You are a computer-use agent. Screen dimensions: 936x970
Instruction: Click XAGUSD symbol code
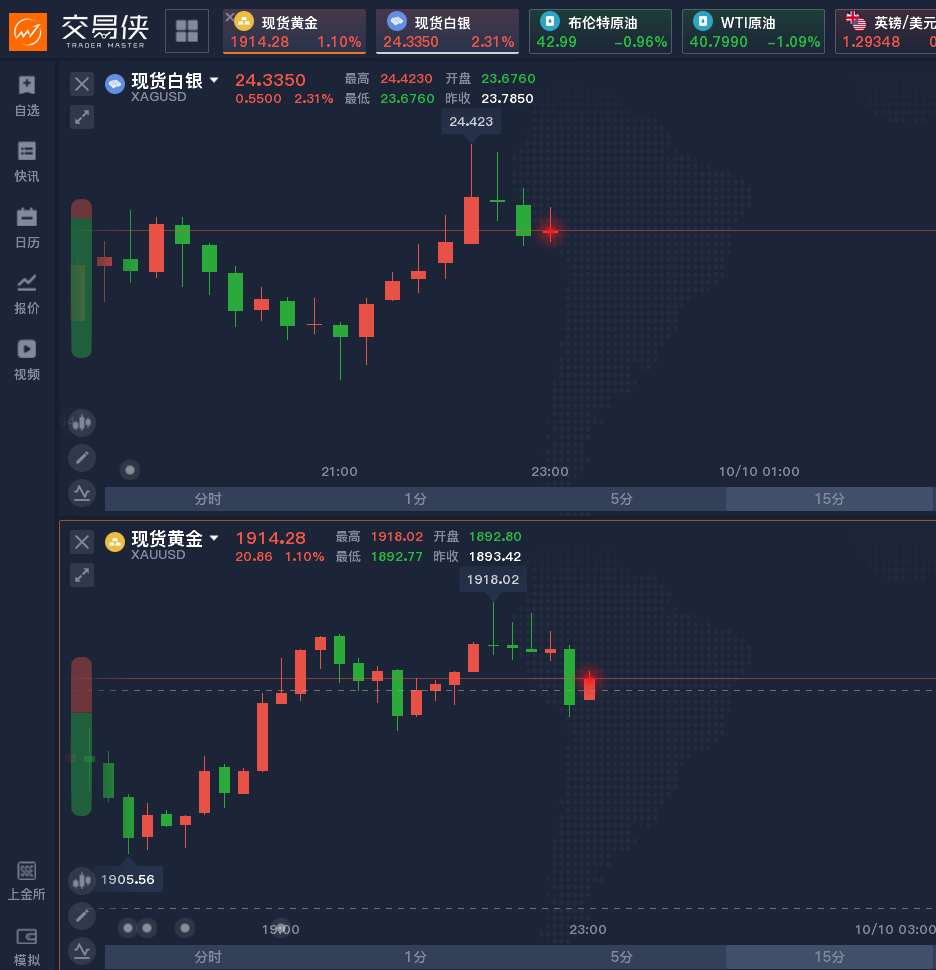pyautogui.click(x=158, y=97)
